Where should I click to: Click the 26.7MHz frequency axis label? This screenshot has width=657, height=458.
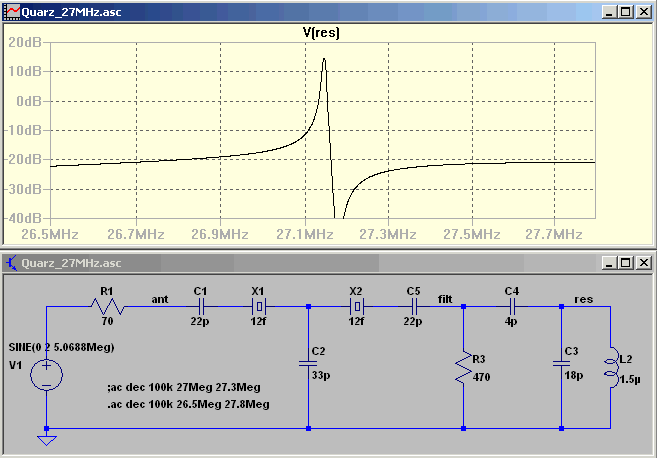click(x=136, y=234)
